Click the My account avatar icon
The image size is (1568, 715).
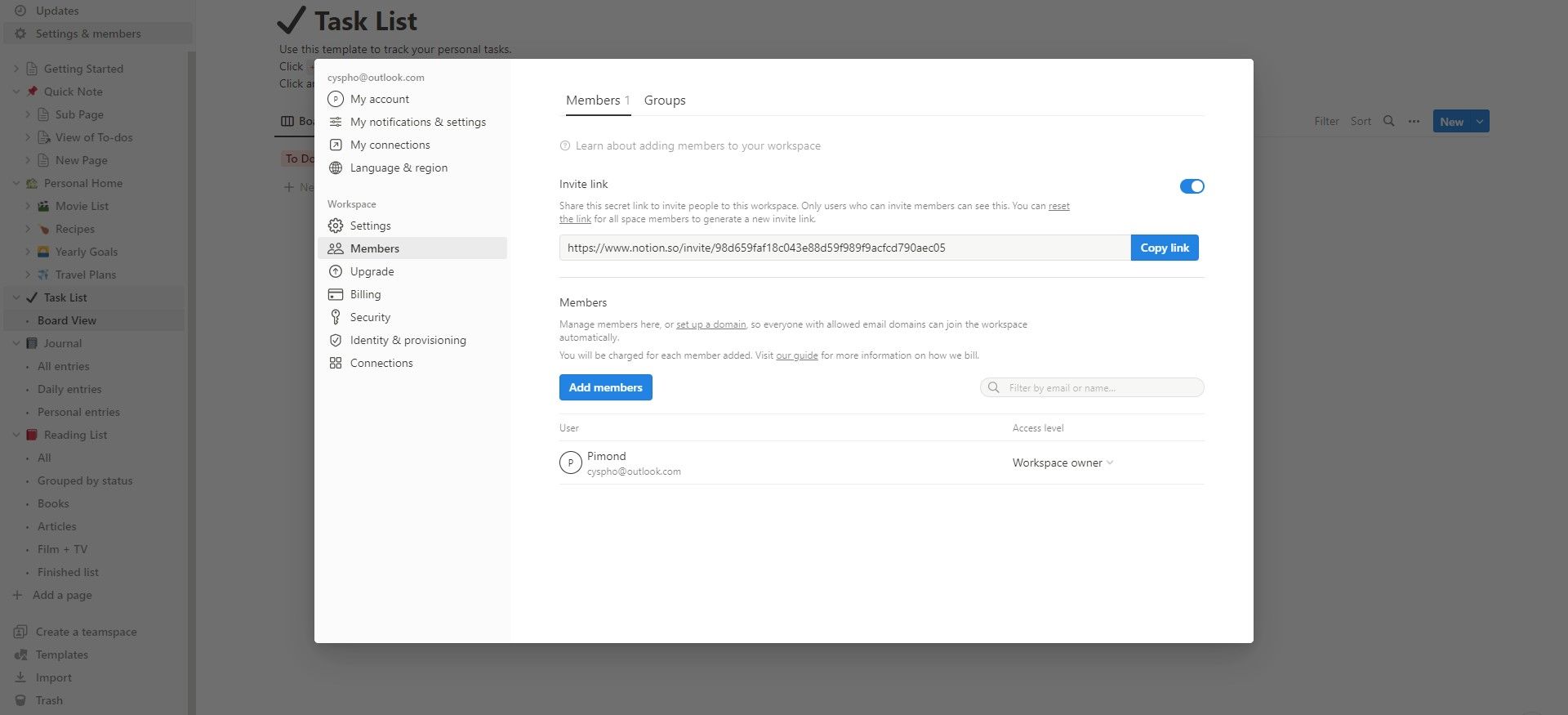335,99
